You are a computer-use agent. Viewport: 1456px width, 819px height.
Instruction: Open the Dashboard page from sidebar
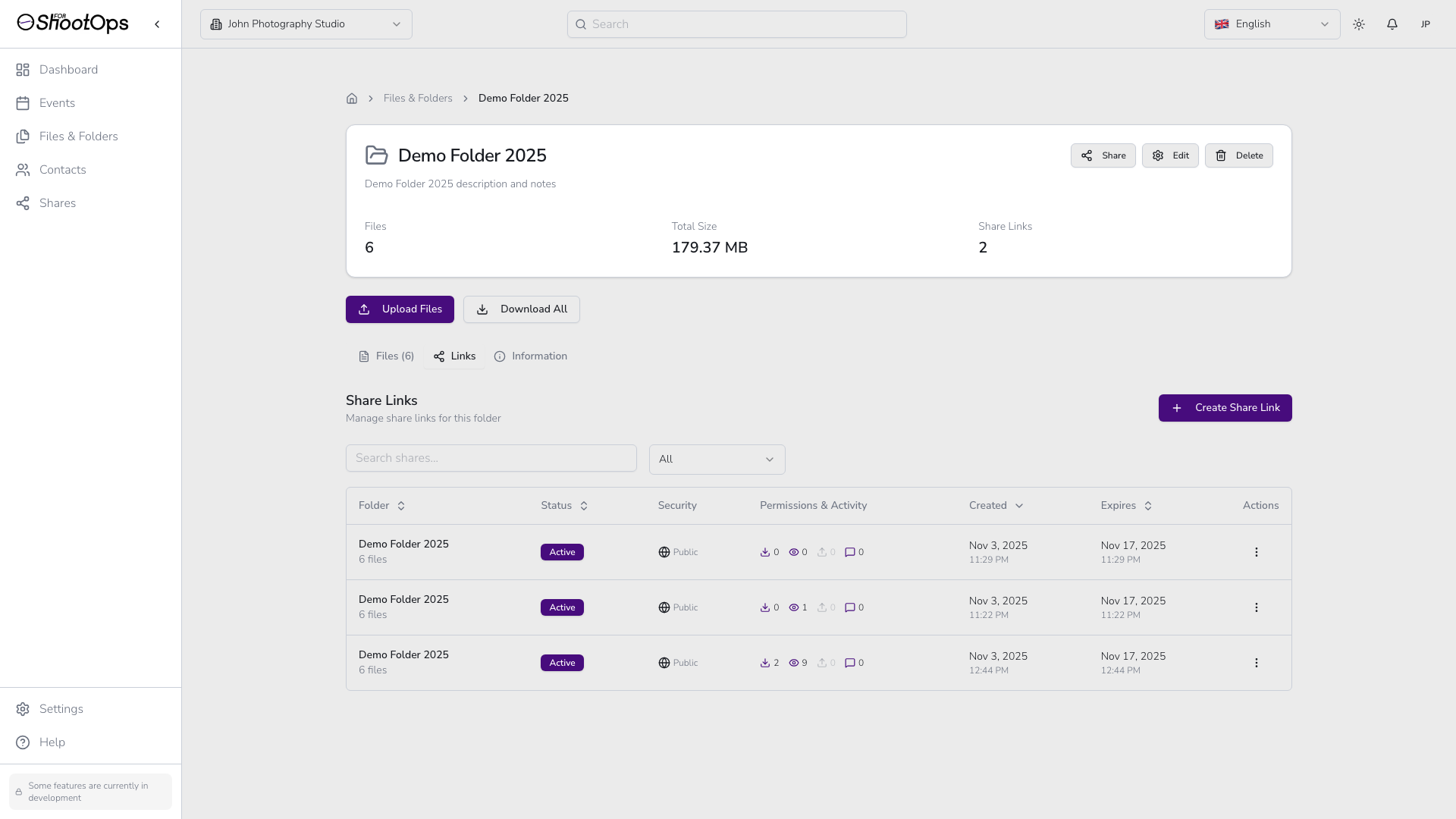point(68,70)
